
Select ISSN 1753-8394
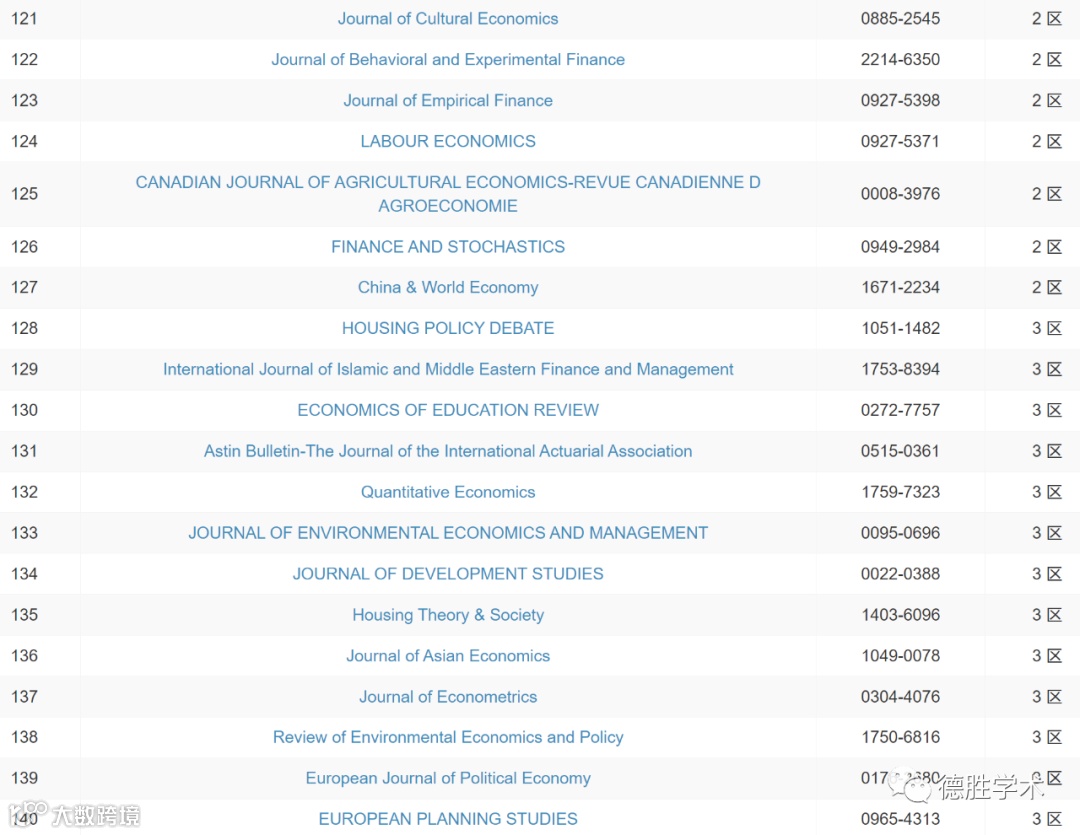point(900,369)
